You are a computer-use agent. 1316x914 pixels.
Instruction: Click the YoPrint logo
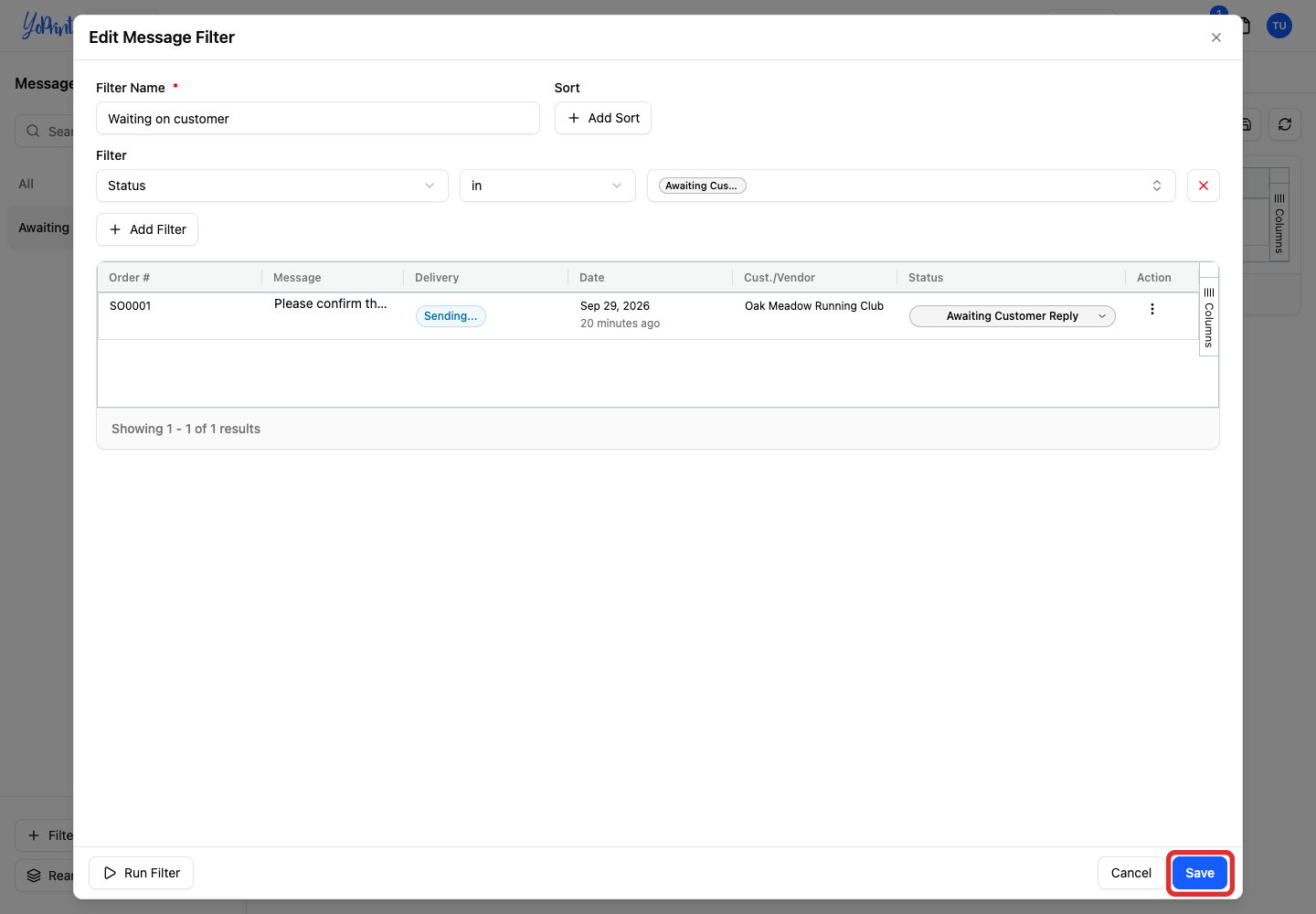click(47, 25)
